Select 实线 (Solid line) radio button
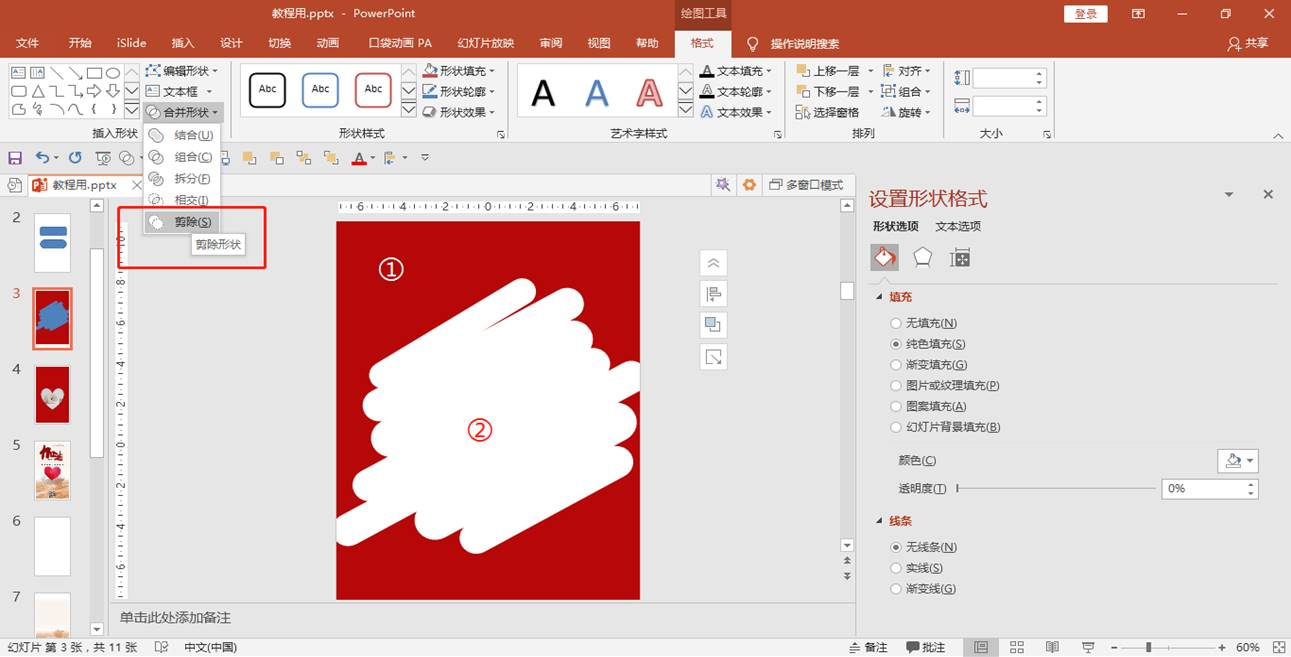This screenshot has width=1291, height=657. tap(896, 568)
